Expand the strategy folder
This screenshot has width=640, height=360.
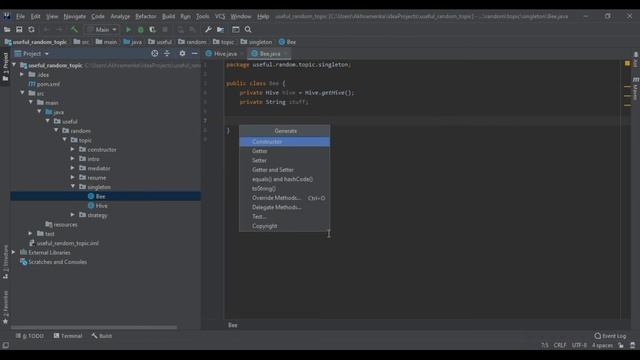pyautogui.click(x=73, y=215)
